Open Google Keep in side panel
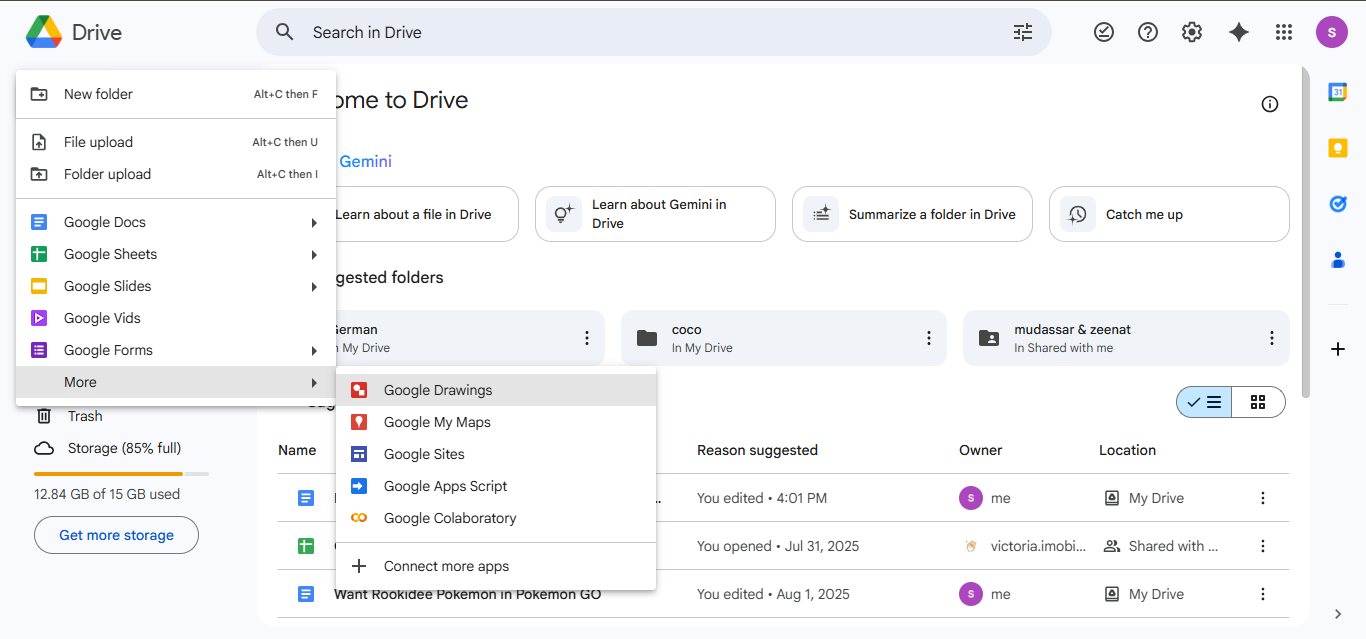Image resolution: width=1366 pixels, height=639 pixels. pos(1337,148)
